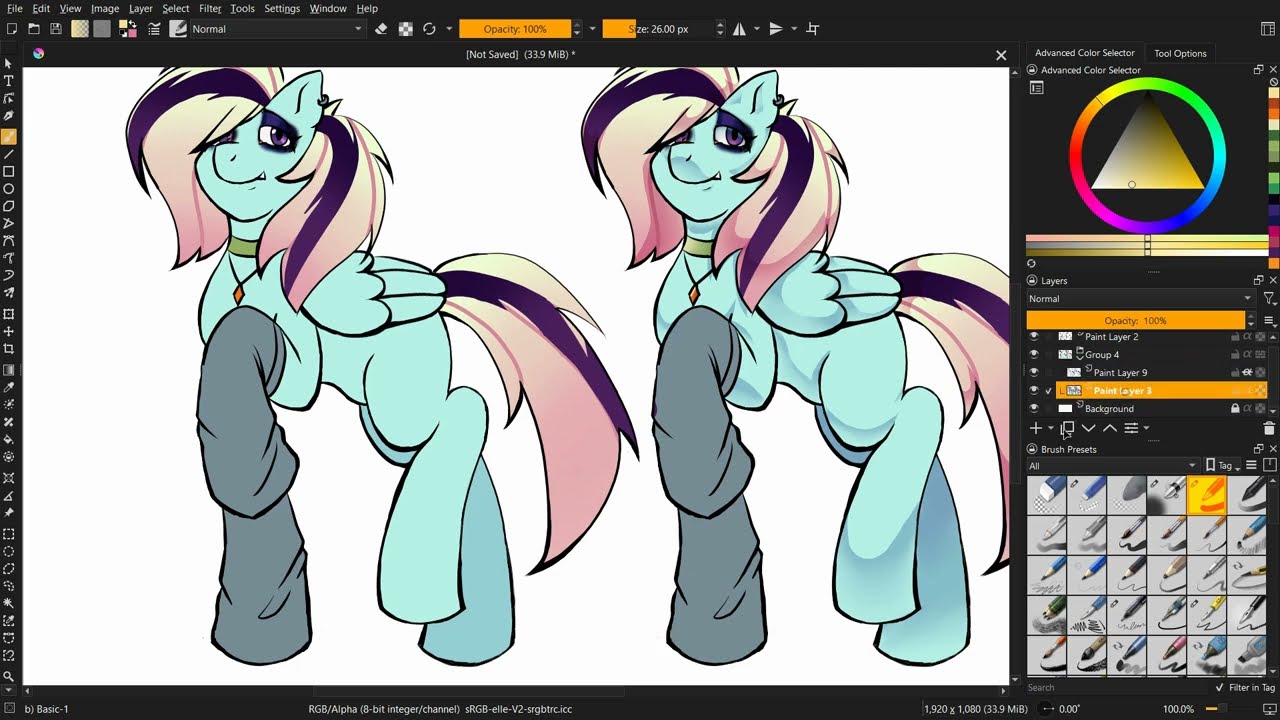Select the Fill bucket tool
1280x720 pixels.
9,439
